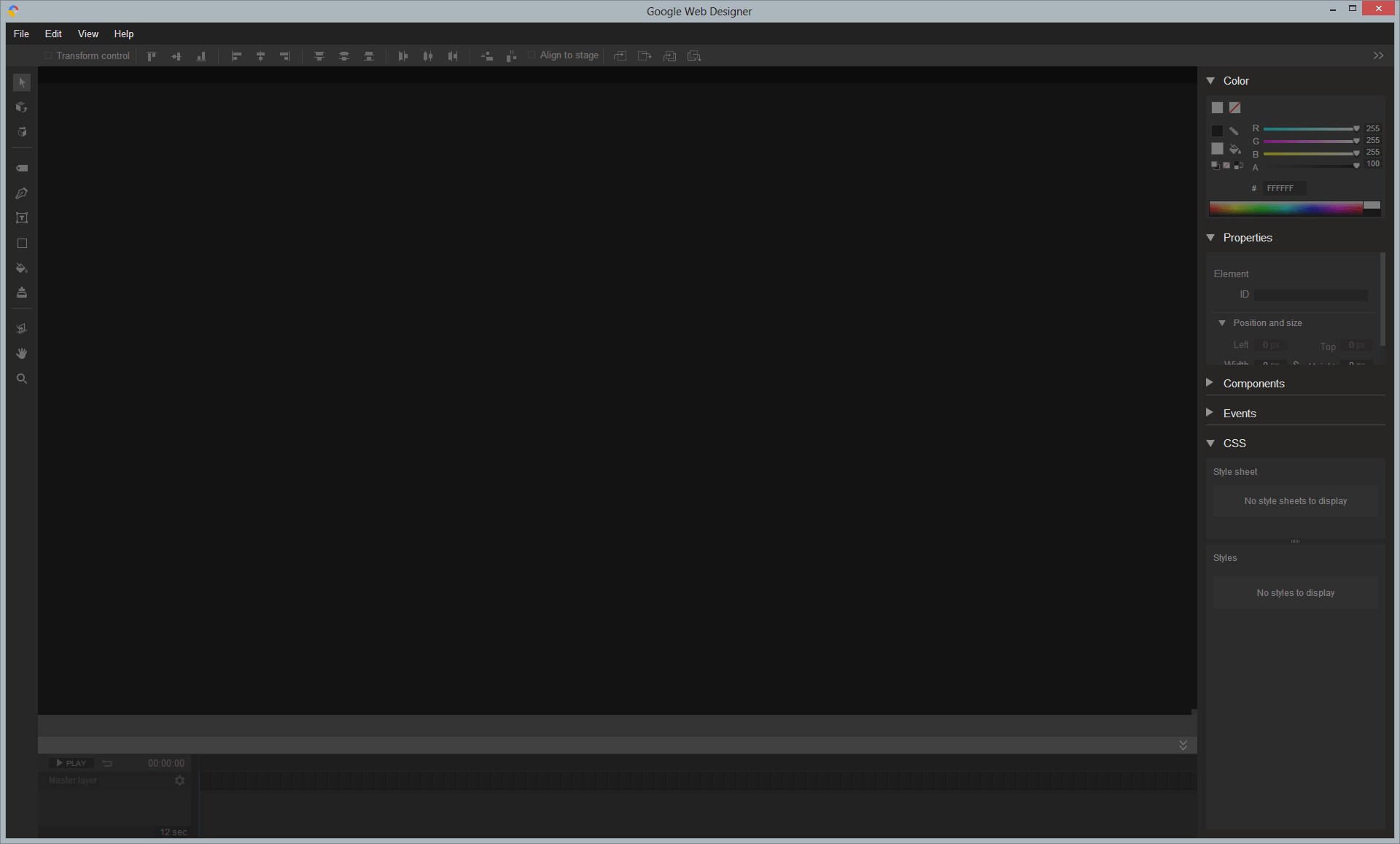1400x844 pixels.
Task: Click the no-color swatch with red slash
Action: point(1234,108)
